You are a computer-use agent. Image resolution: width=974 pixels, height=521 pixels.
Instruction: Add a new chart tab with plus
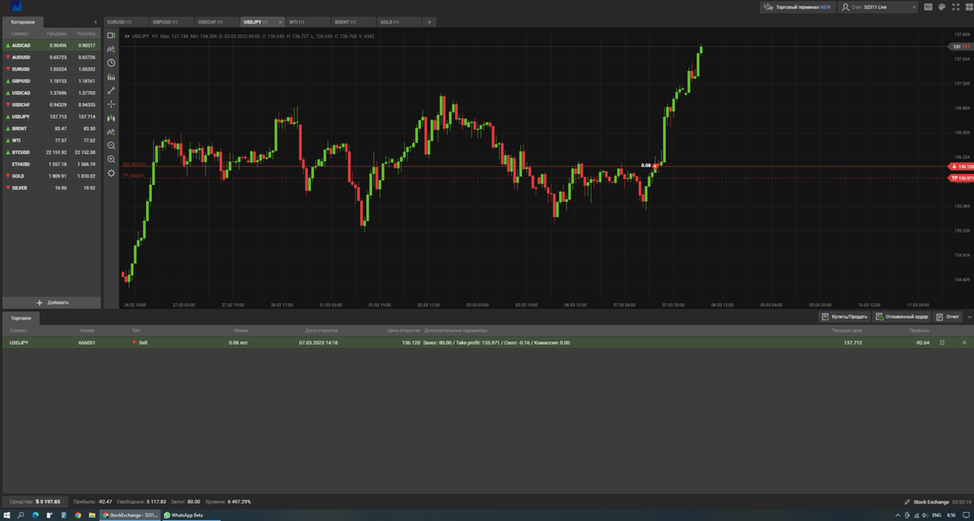(x=429, y=22)
